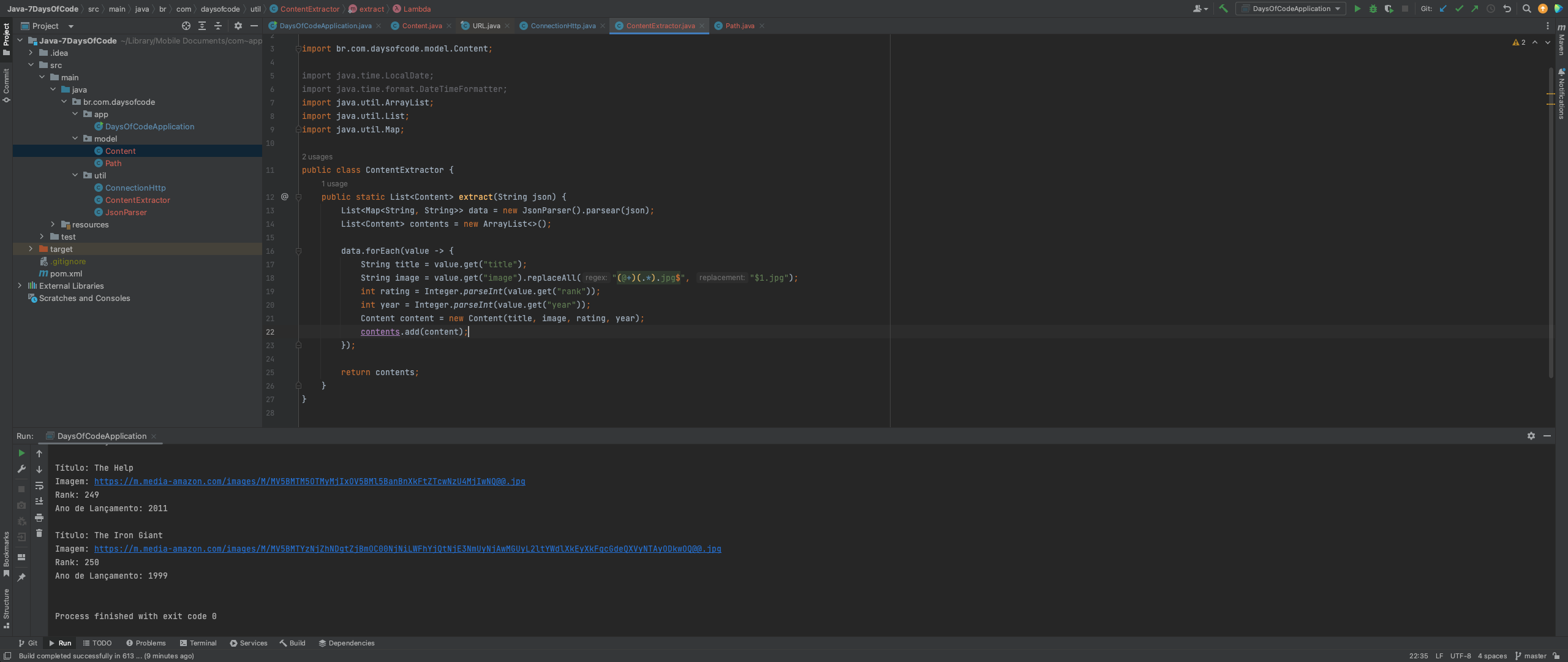Open the run configurations dropdown
Screen dimensions: 1568x662
pos(1290,9)
